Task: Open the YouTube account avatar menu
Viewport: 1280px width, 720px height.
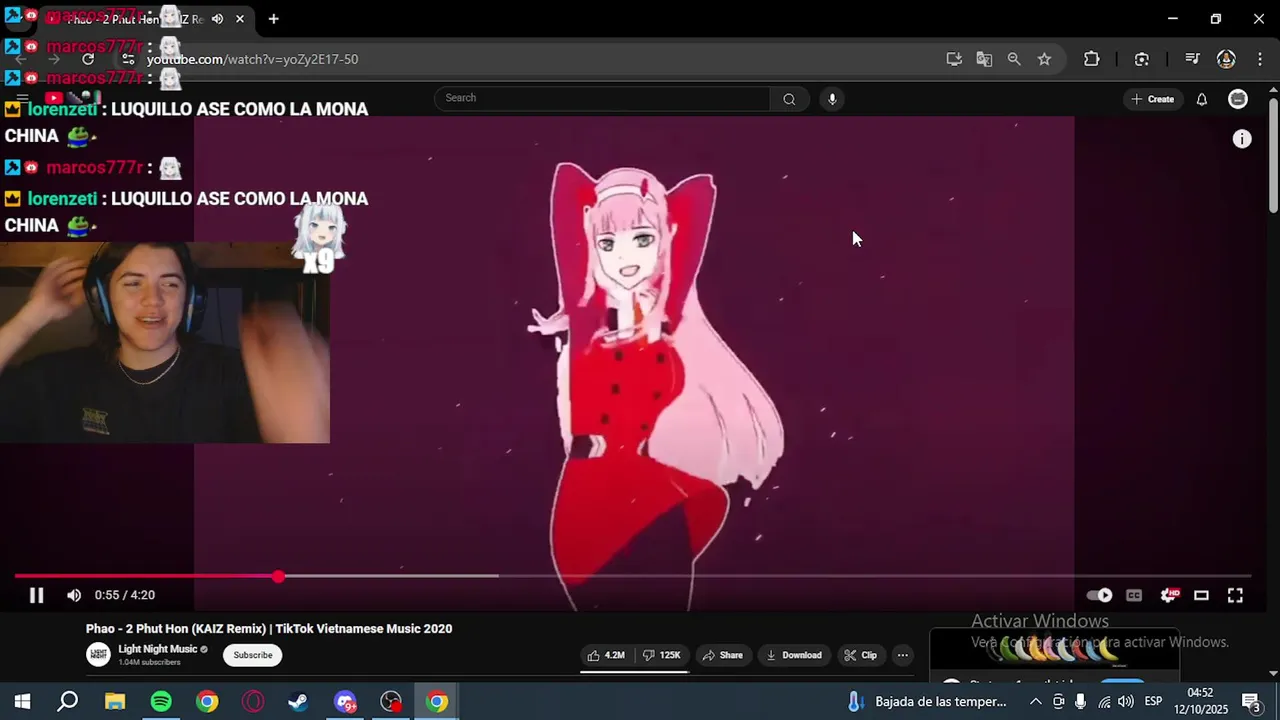Action: tap(1238, 99)
